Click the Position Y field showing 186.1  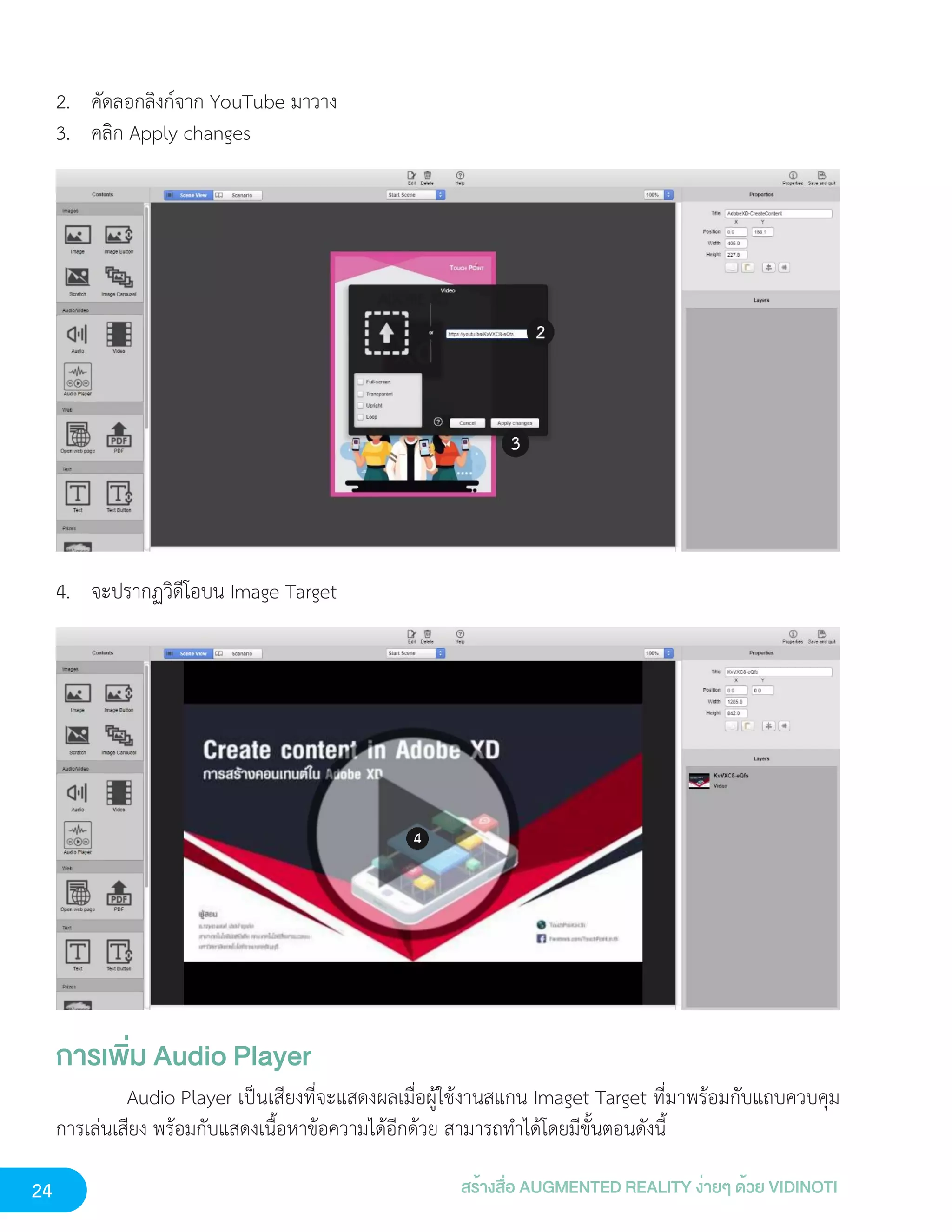coord(763,232)
